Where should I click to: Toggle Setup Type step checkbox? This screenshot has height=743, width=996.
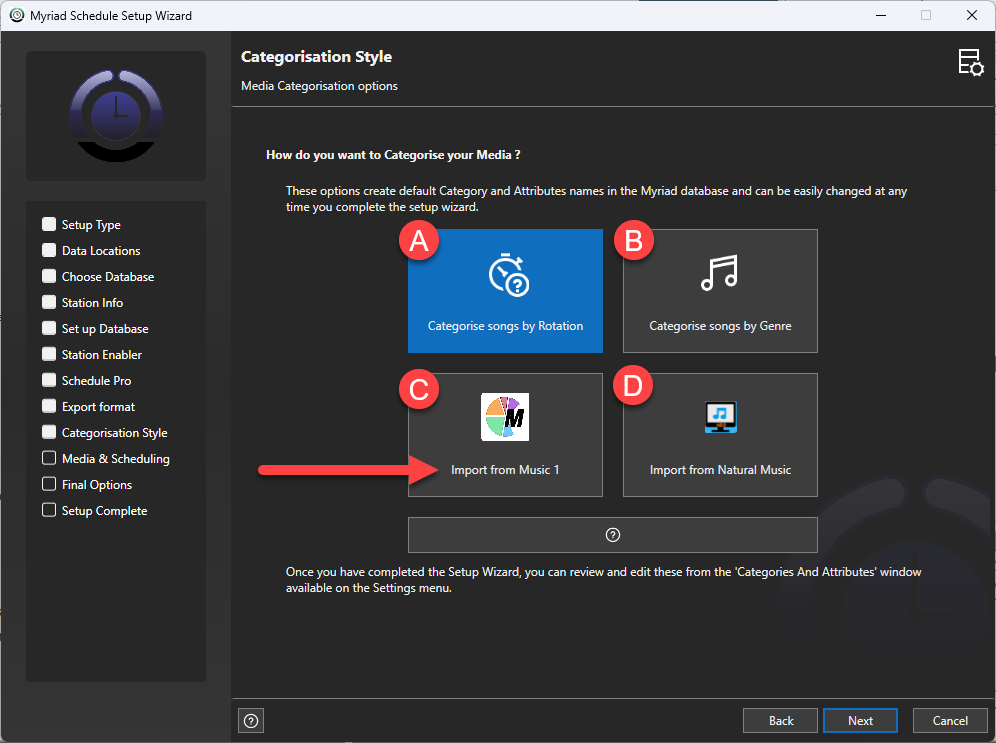(x=49, y=224)
